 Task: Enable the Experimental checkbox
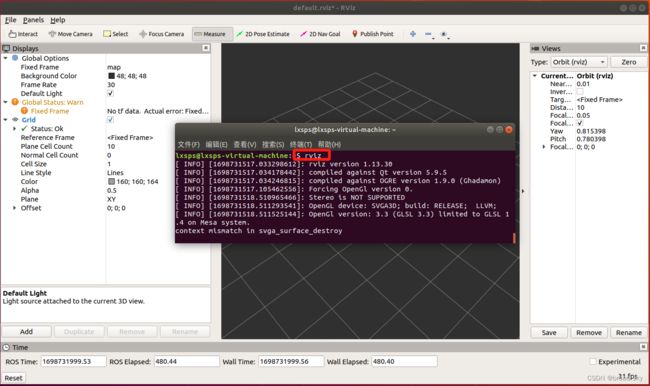[593, 362]
